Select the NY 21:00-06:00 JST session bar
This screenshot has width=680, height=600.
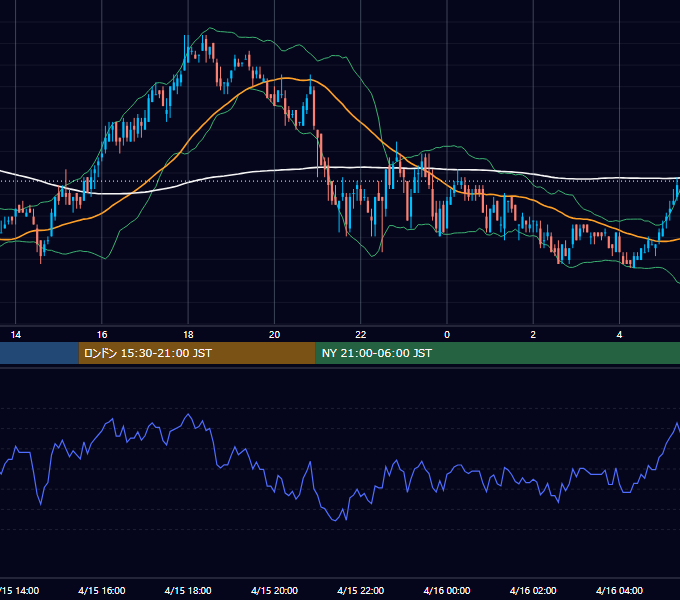(x=497, y=353)
